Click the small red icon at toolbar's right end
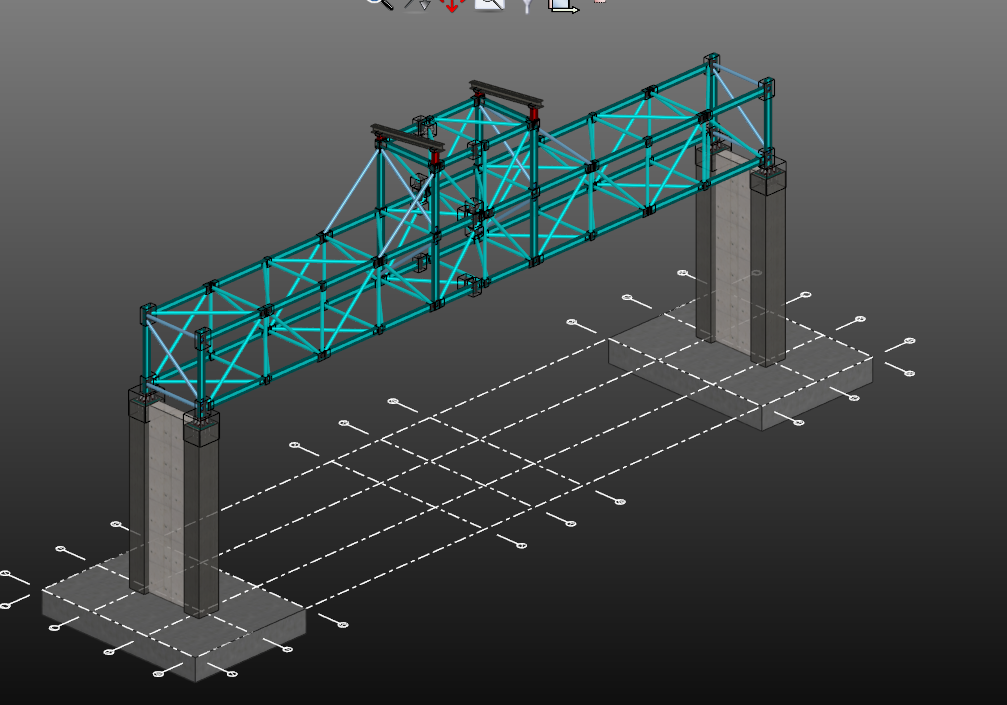This screenshot has width=1007, height=705. click(600, 2)
